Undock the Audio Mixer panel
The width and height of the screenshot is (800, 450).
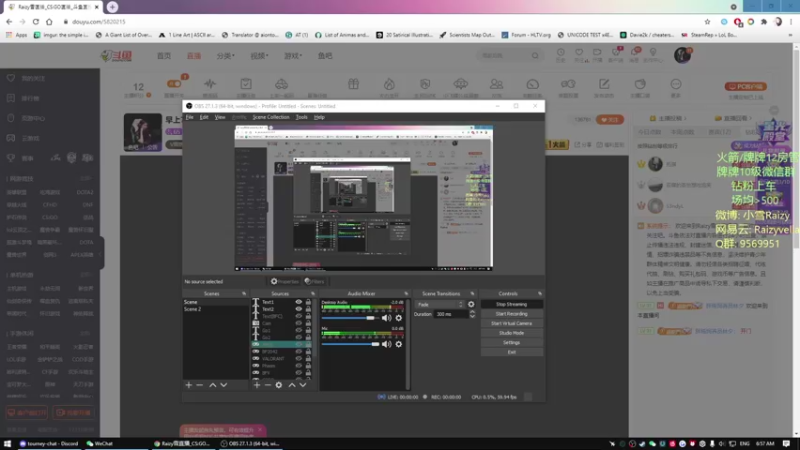click(406, 294)
